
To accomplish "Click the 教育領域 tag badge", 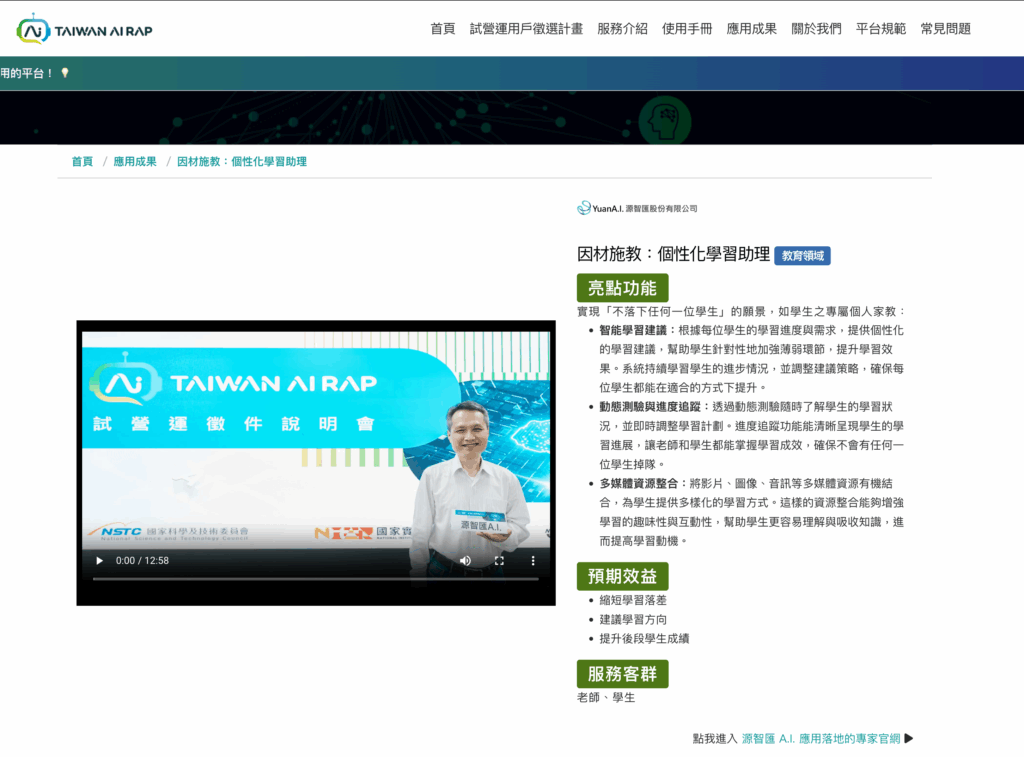I will tap(803, 255).
